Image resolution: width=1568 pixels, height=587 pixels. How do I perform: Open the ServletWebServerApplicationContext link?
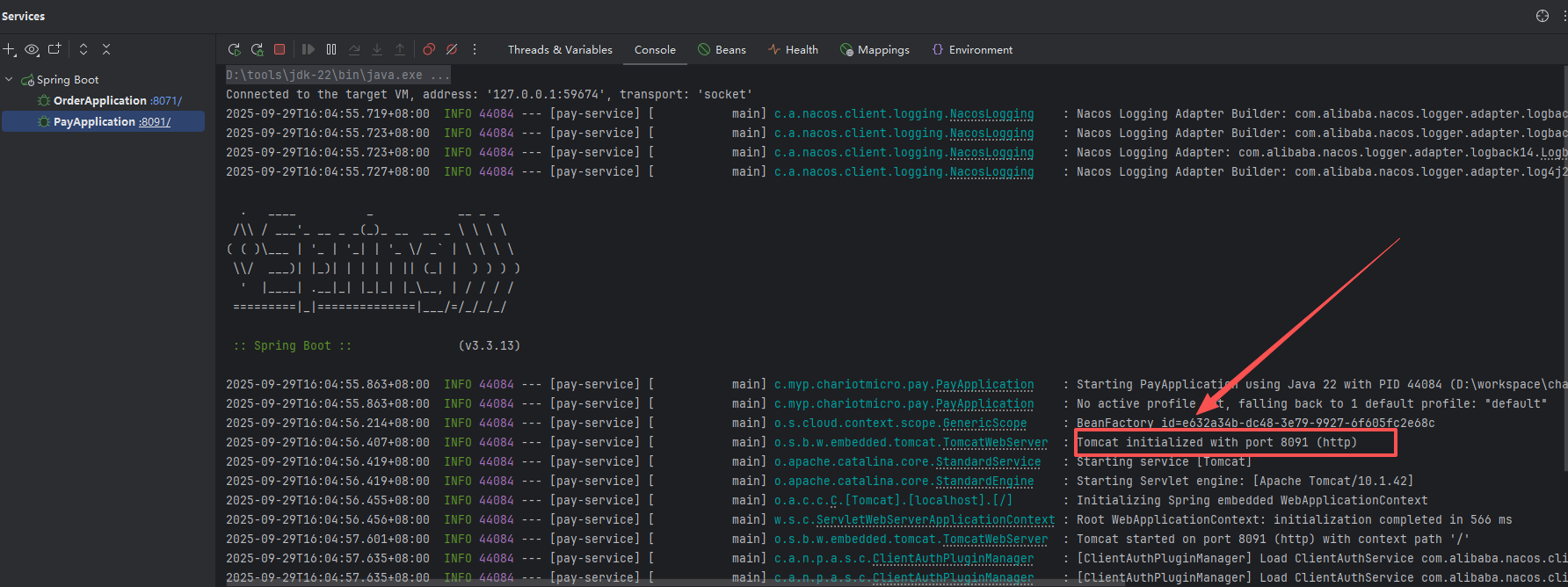[935, 520]
